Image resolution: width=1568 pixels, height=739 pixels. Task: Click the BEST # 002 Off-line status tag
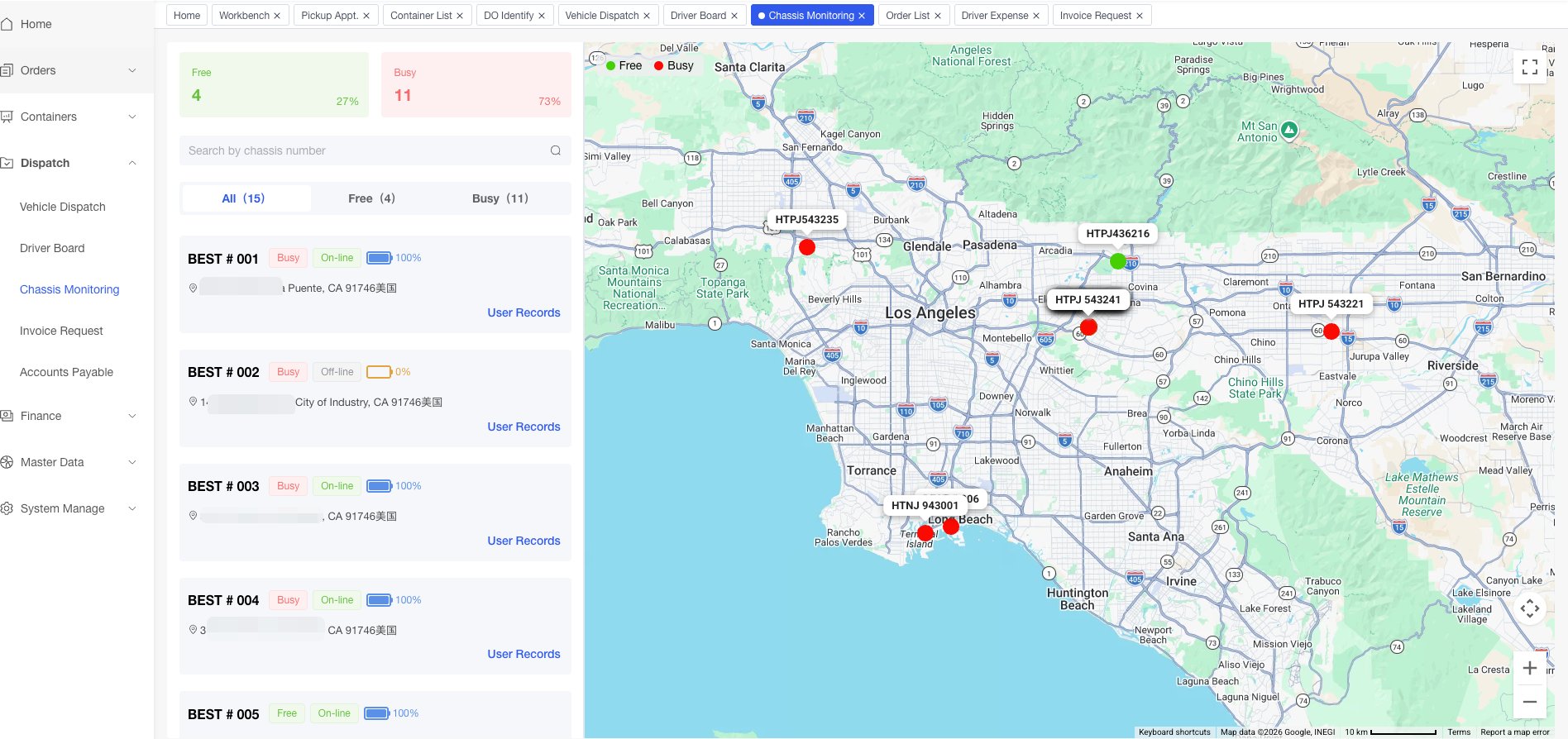[x=337, y=372]
